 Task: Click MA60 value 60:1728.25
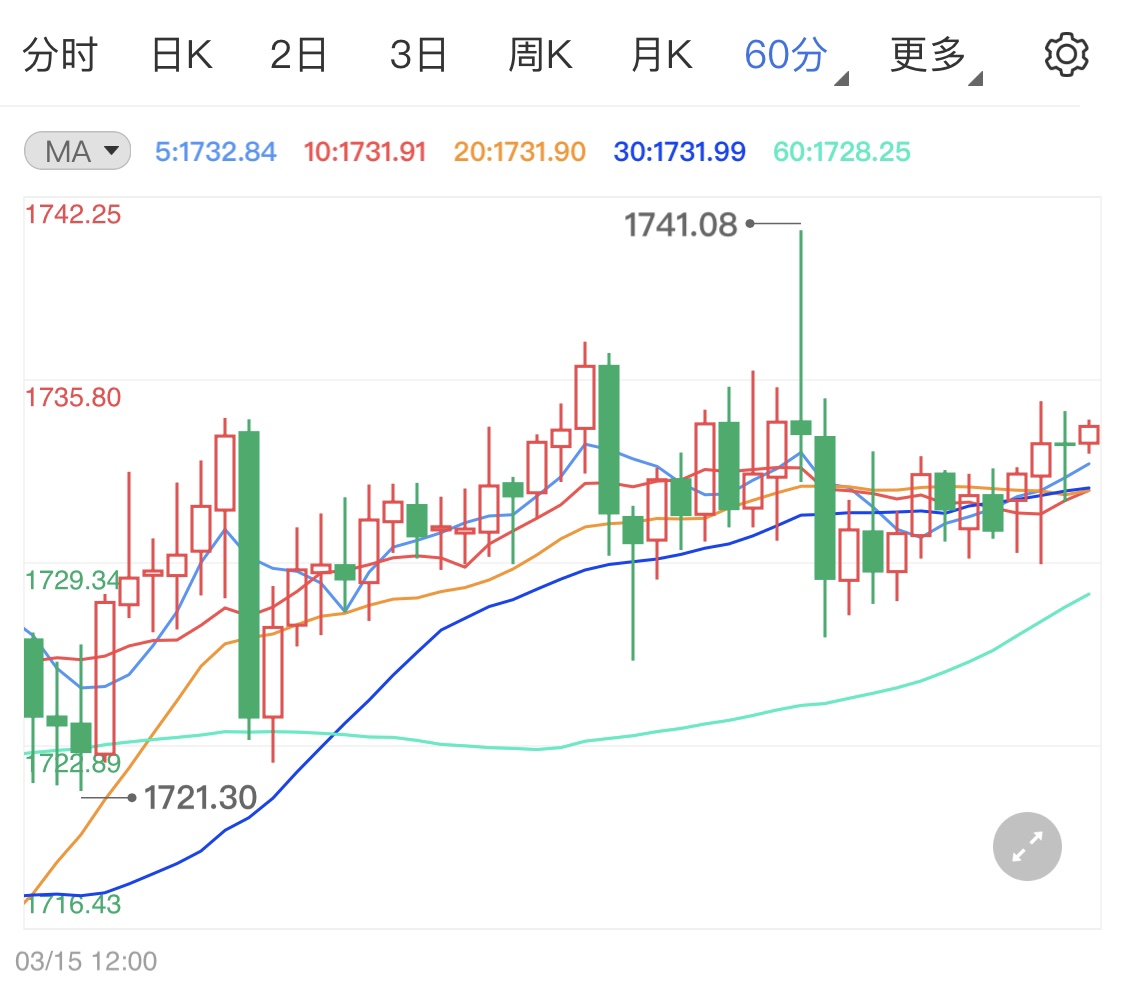(842, 151)
